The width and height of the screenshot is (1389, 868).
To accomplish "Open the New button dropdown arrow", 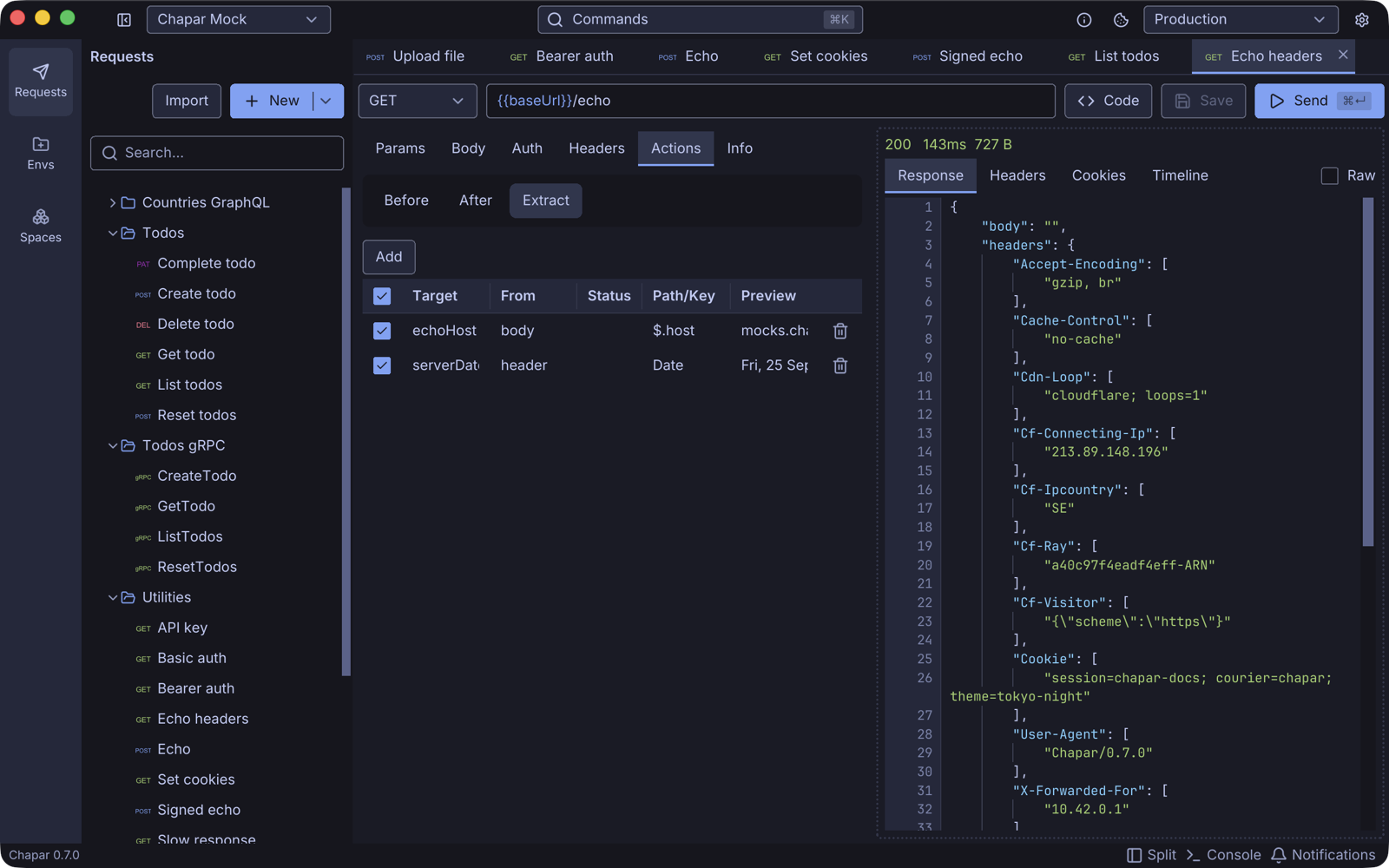I will pyautogui.click(x=326, y=101).
